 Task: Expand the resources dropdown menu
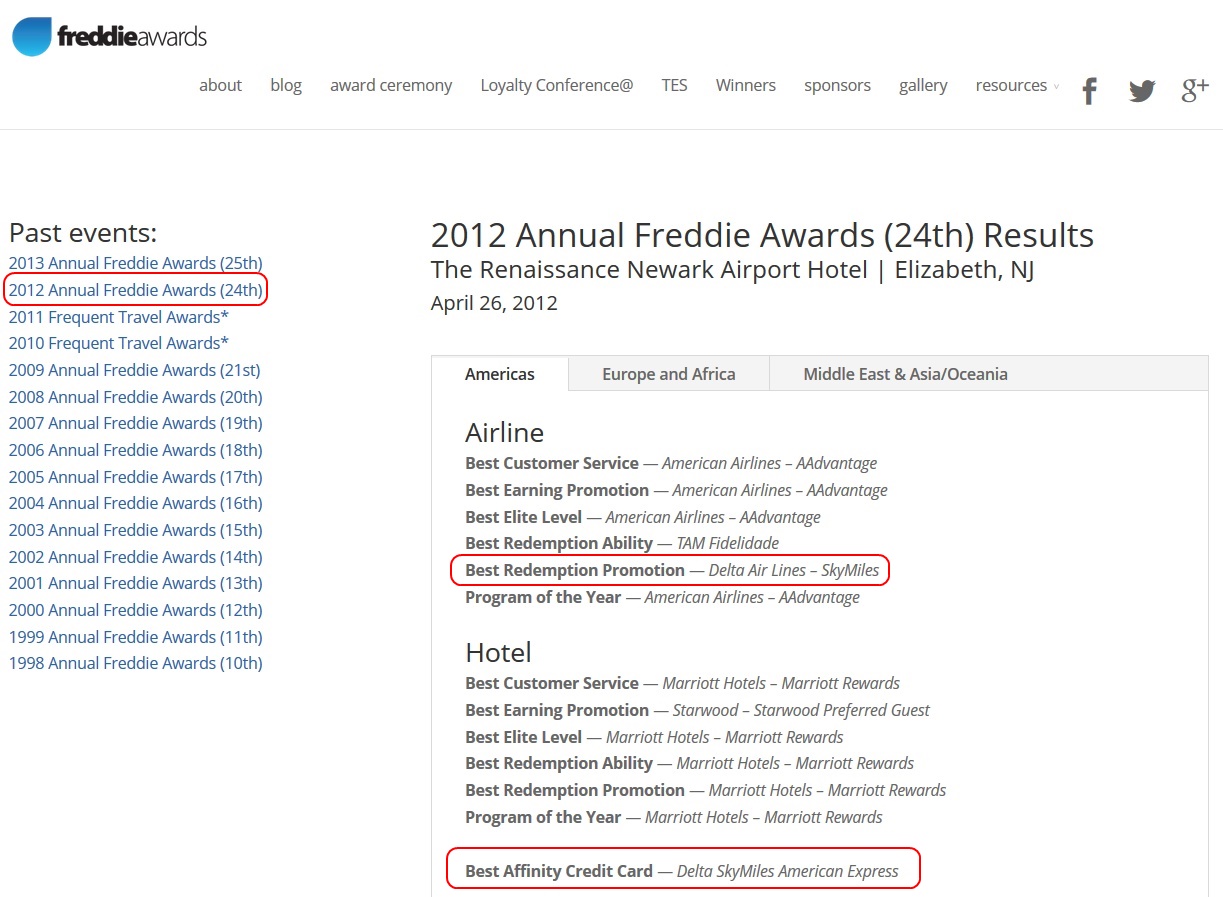pyautogui.click(x=1016, y=86)
